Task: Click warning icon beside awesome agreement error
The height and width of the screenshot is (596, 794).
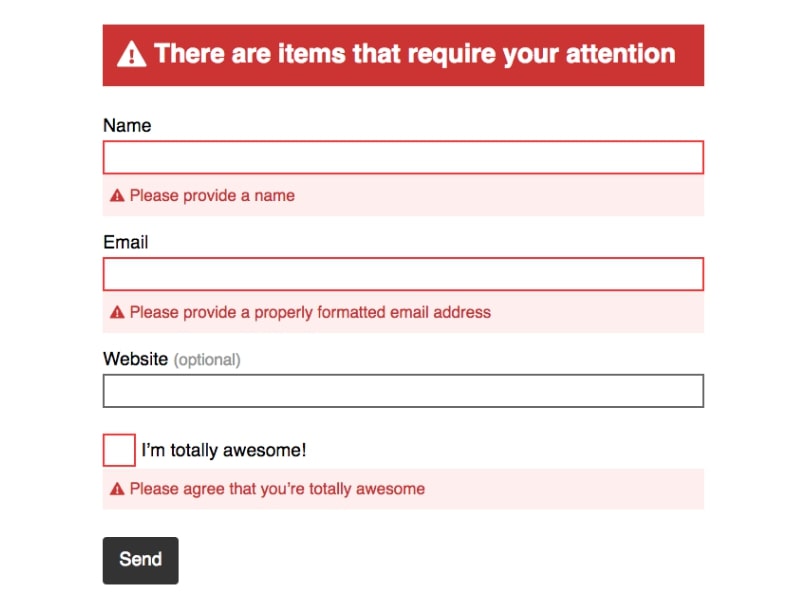Action: click(117, 489)
